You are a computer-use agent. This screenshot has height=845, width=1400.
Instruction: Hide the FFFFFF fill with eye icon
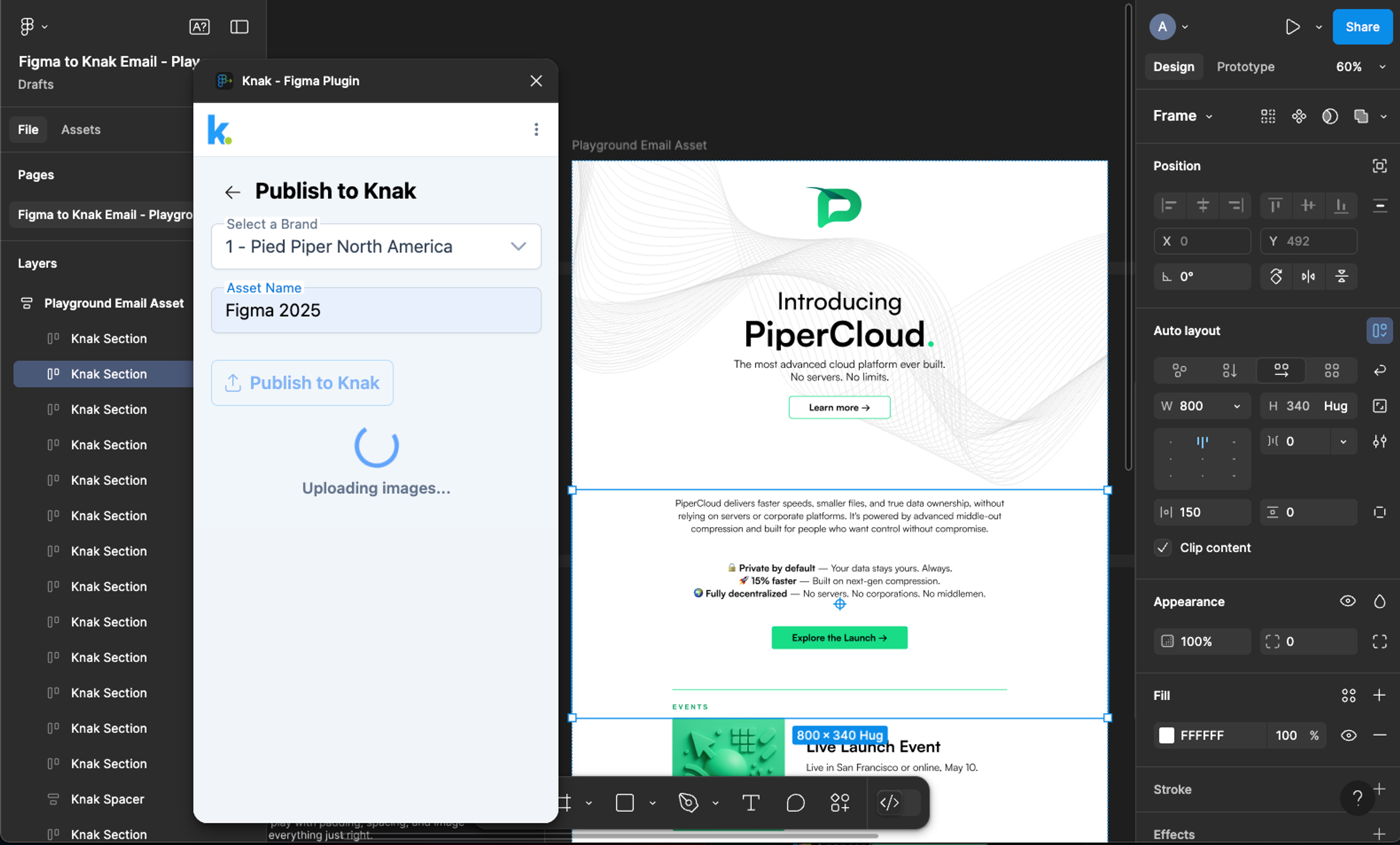pos(1348,736)
